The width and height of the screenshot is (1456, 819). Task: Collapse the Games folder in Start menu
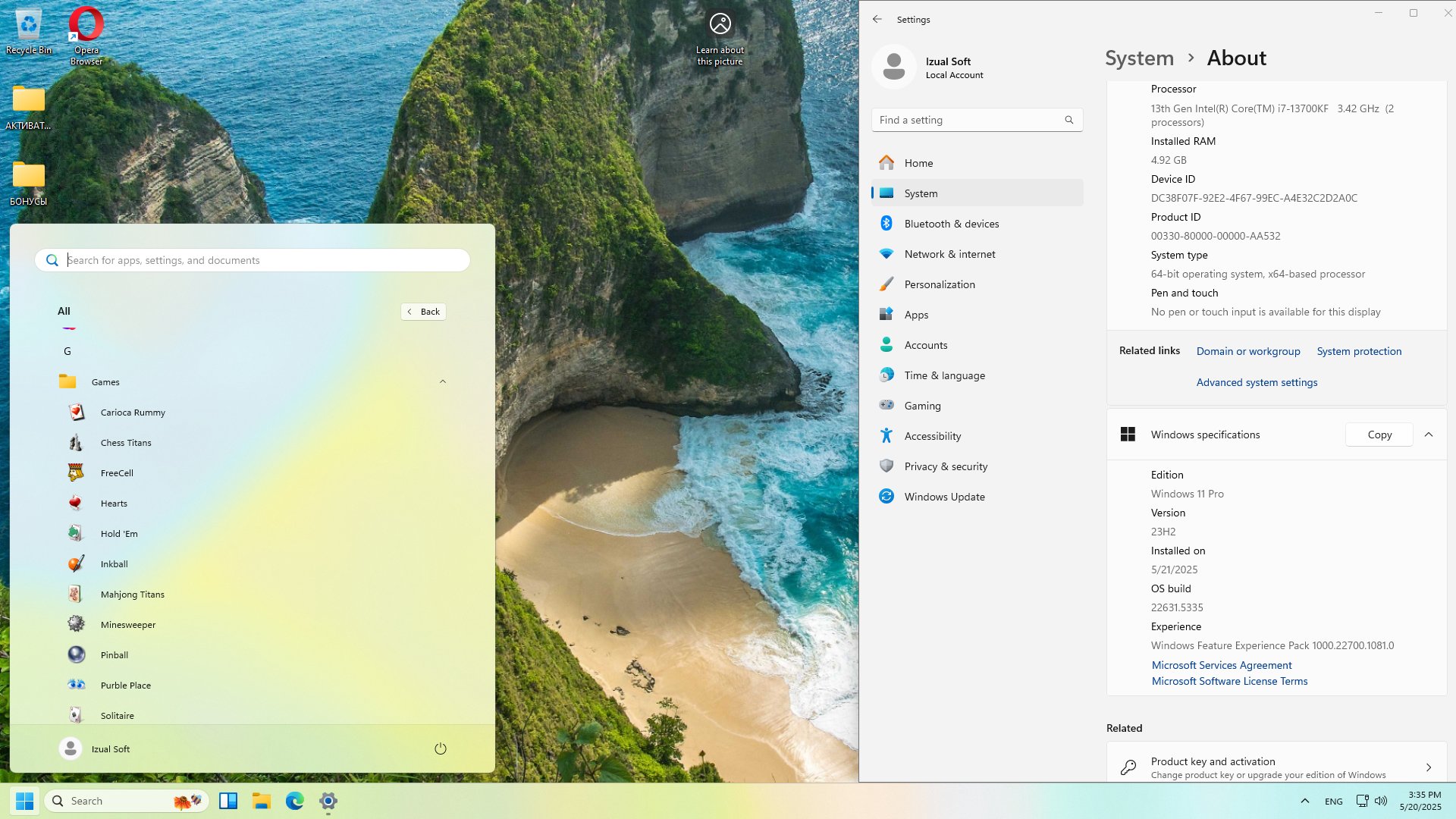(x=443, y=382)
